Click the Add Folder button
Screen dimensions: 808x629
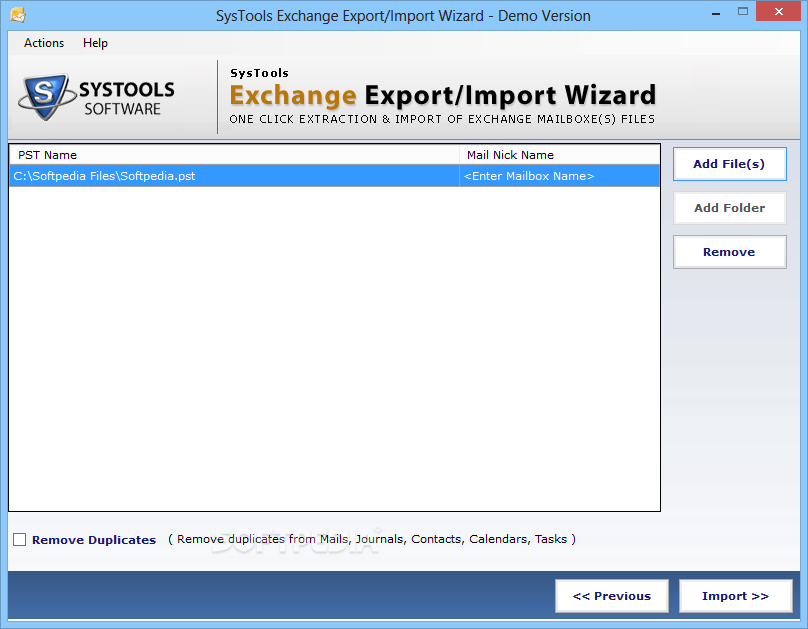[729, 208]
